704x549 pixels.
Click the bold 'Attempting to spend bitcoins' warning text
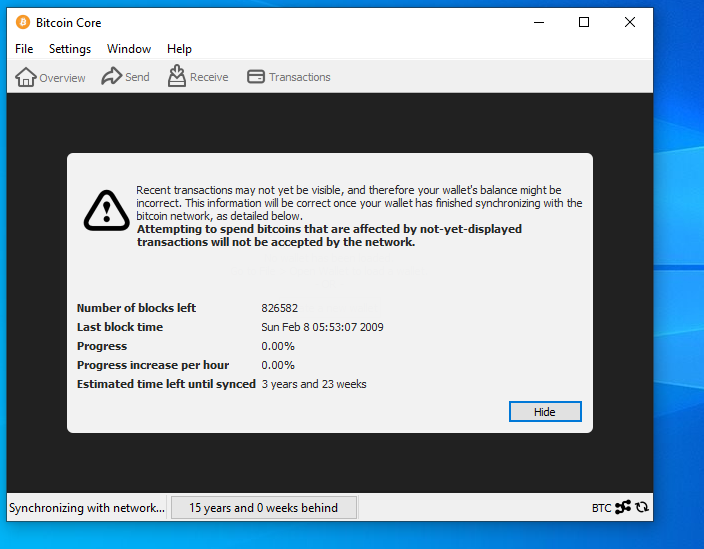click(x=329, y=236)
